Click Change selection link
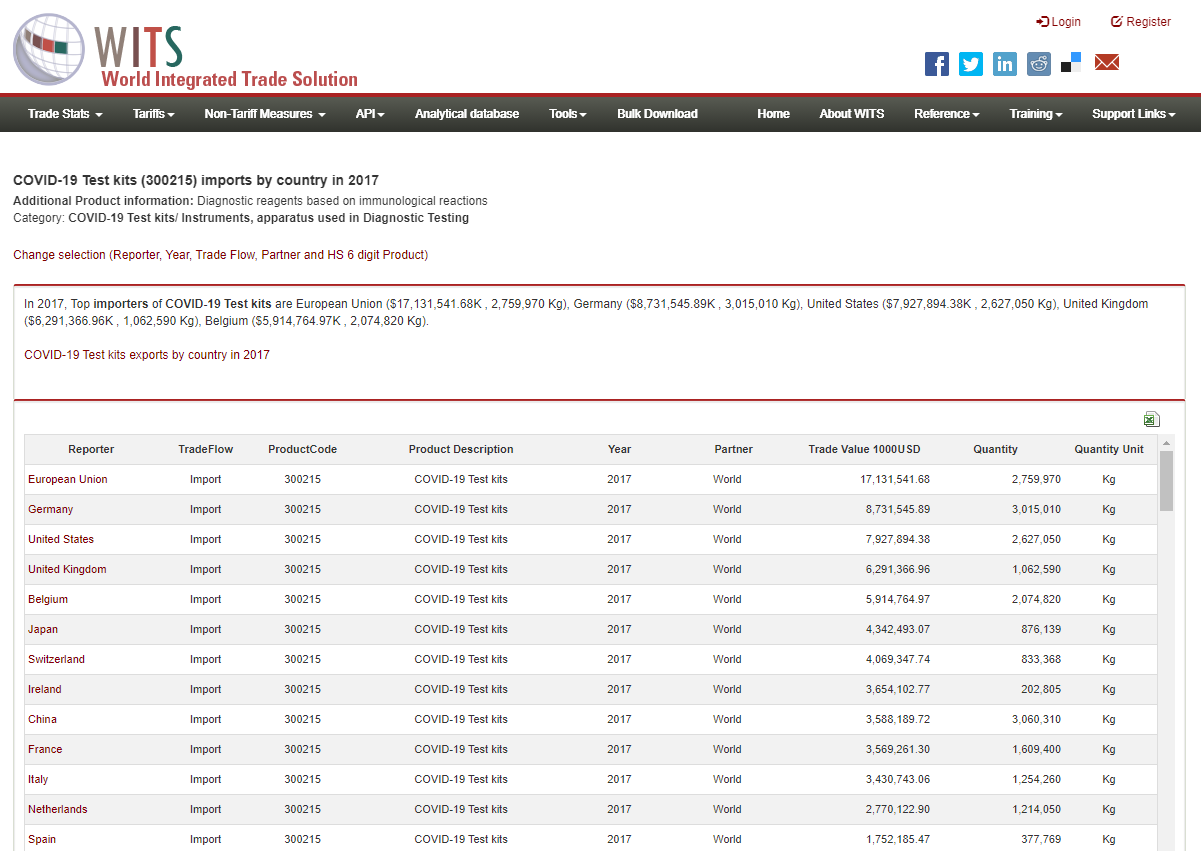1201x851 pixels. [x=221, y=255]
